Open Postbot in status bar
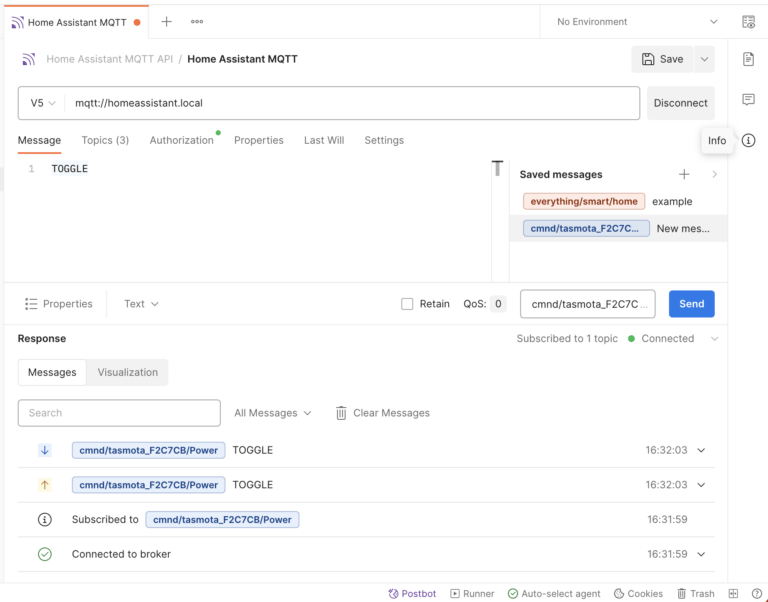This screenshot has height=602, width=768. [412, 594]
